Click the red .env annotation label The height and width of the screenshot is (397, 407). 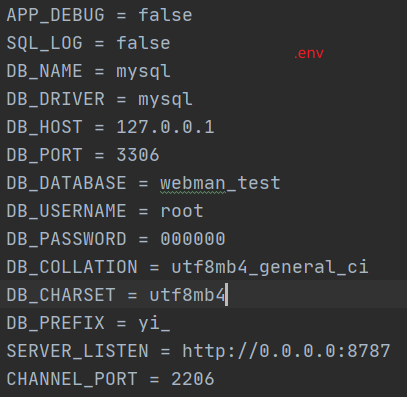309,53
